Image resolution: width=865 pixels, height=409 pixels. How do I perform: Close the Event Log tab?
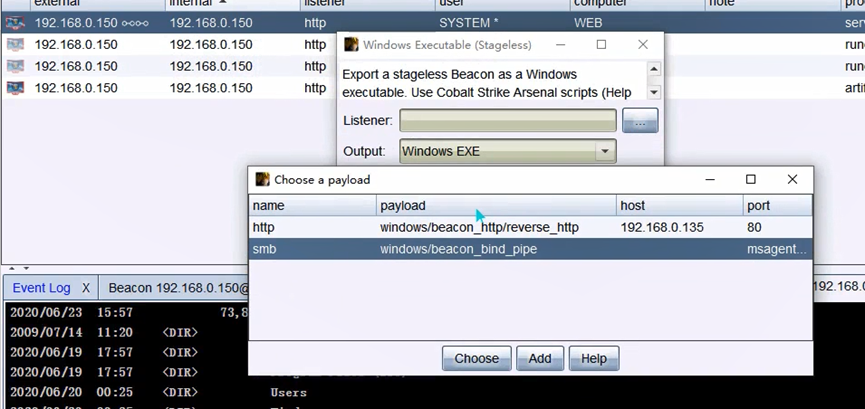(86, 288)
